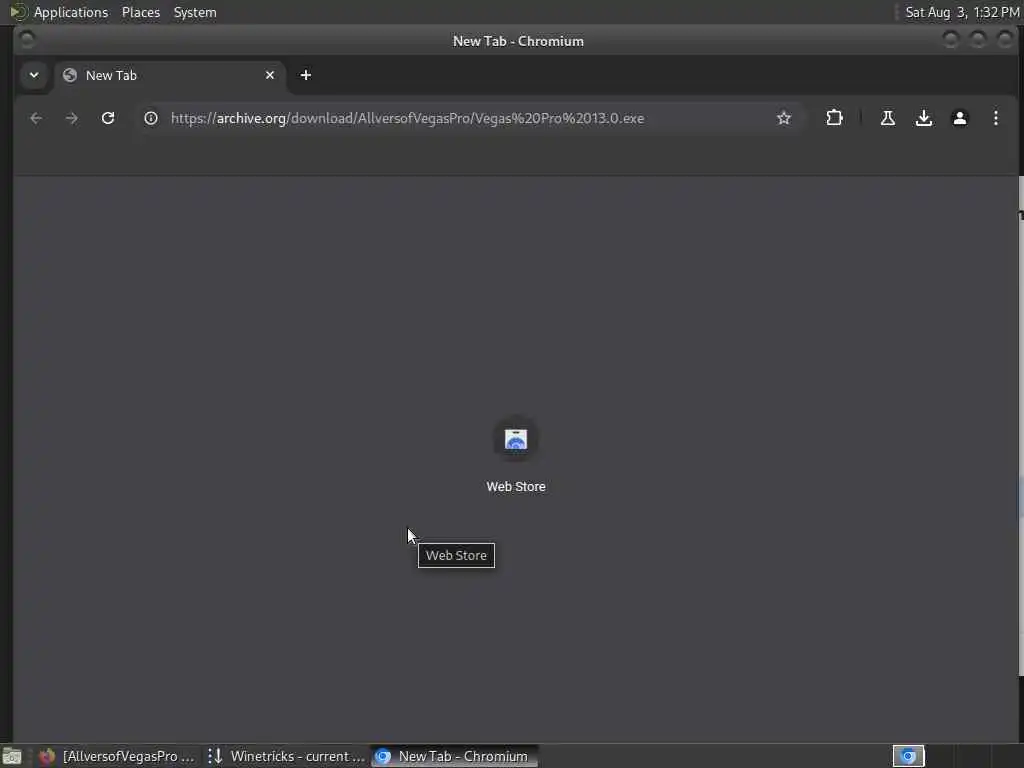Close the New Tab tab
Image resolution: width=1024 pixels, height=768 pixels.
tap(270, 75)
